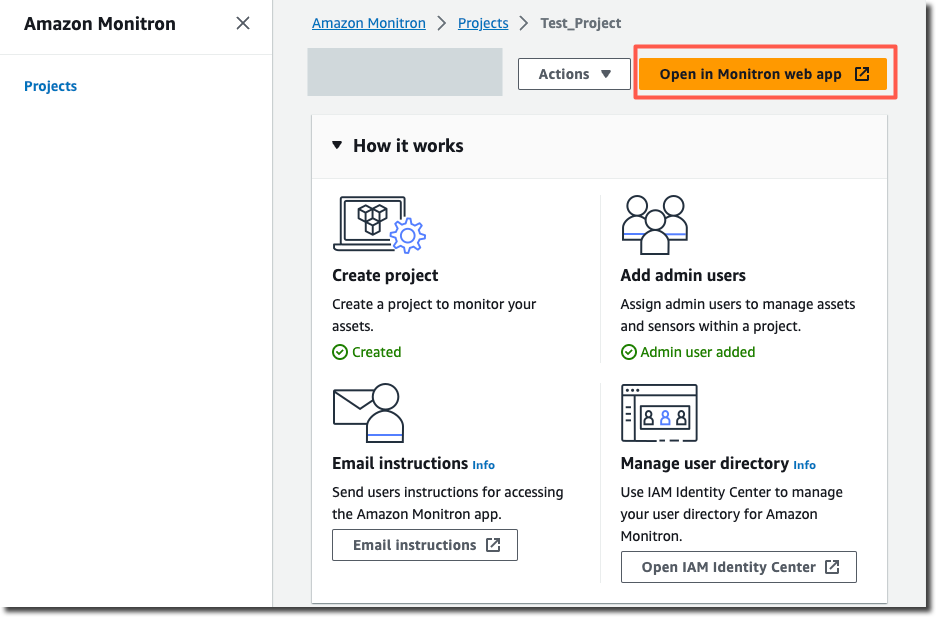
Task: Click the Add admin users group icon
Action: coord(655,223)
